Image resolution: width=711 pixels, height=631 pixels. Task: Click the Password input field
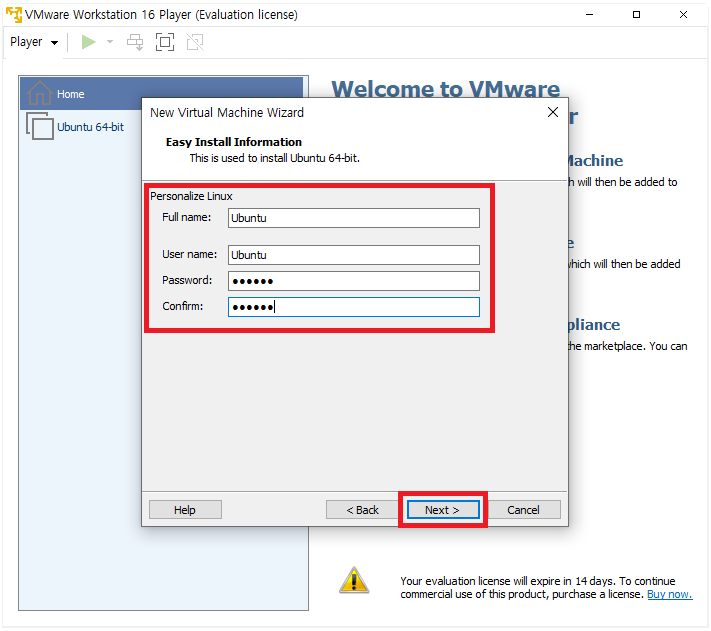354,281
